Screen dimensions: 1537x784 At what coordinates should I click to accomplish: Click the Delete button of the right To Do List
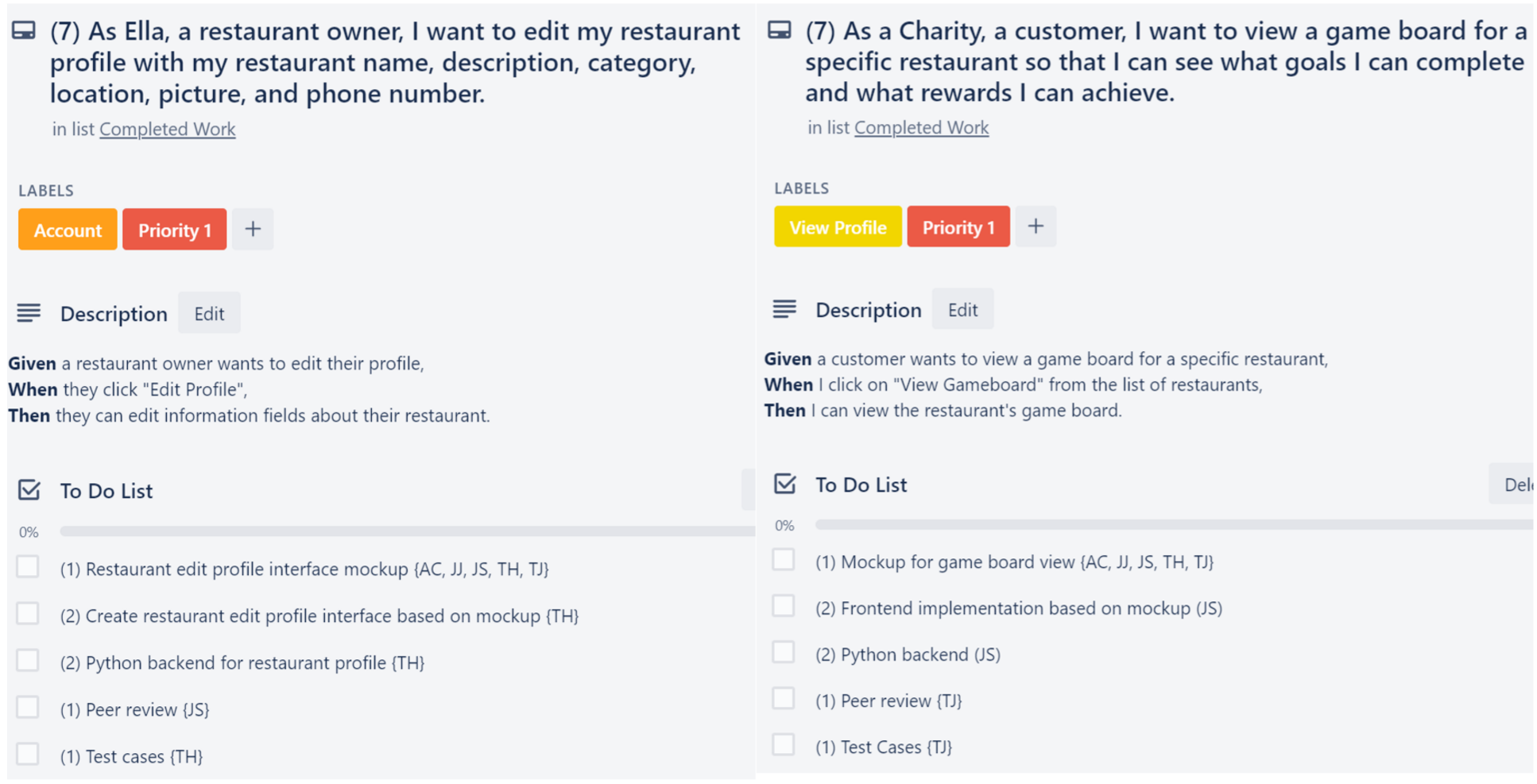coord(1512,484)
